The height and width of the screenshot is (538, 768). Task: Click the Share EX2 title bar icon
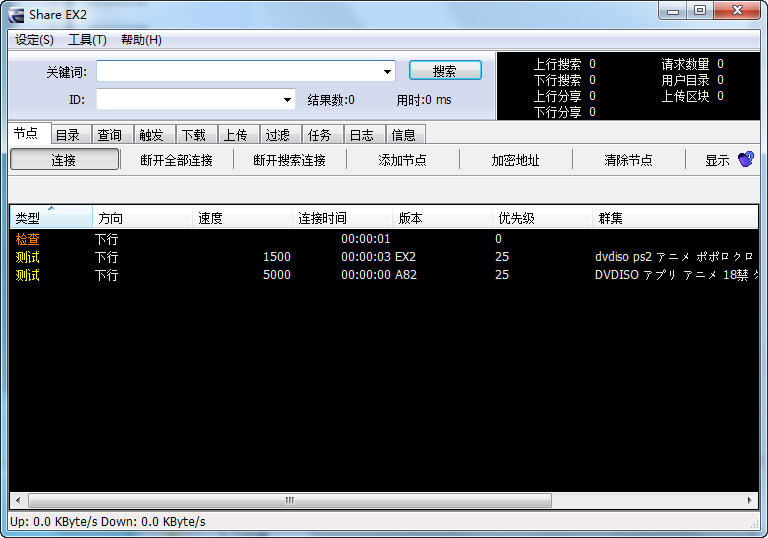click(x=16, y=14)
